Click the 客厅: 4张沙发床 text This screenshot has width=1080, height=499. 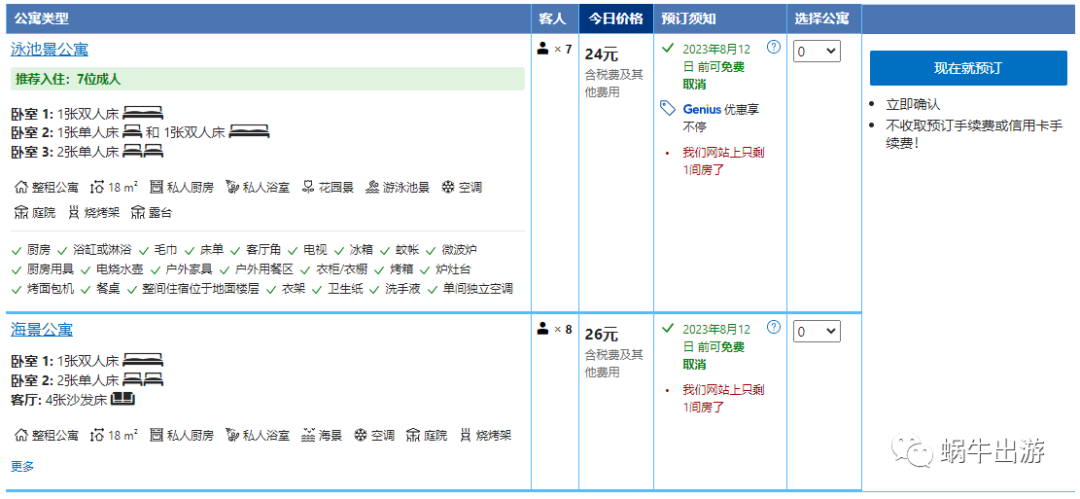pos(59,399)
